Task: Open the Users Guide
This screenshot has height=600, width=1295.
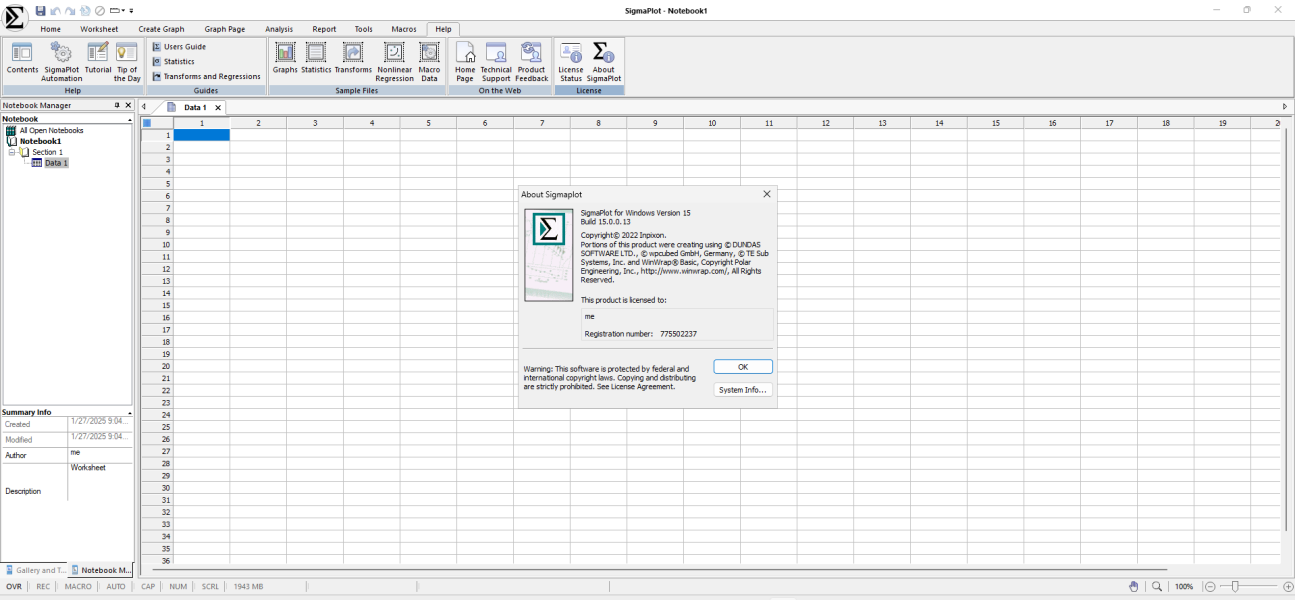Action: pyautogui.click(x=179, y=47)
